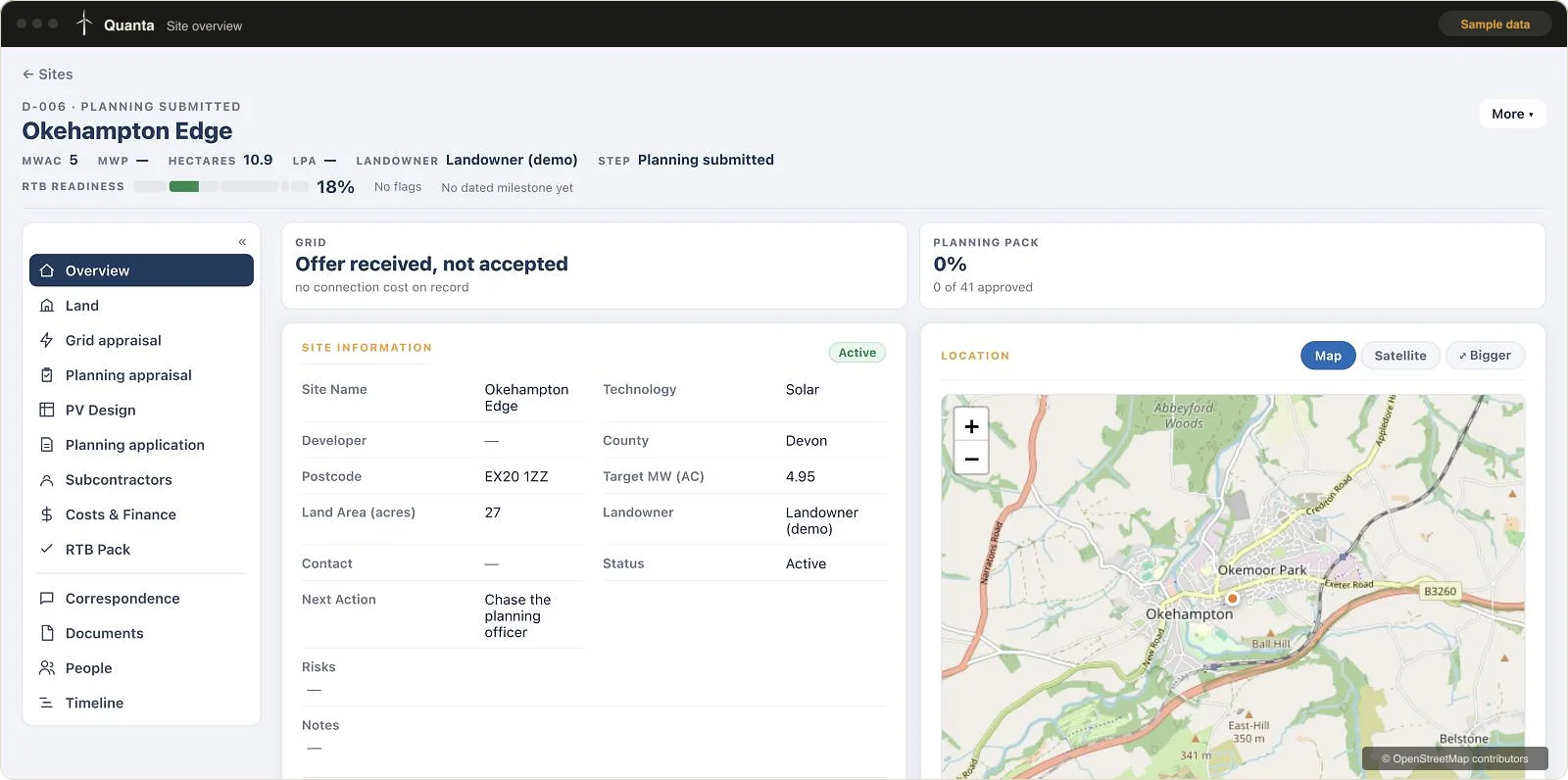
Task: Click the Planning appraisal clipboard icon
Action: click(46, 375)
